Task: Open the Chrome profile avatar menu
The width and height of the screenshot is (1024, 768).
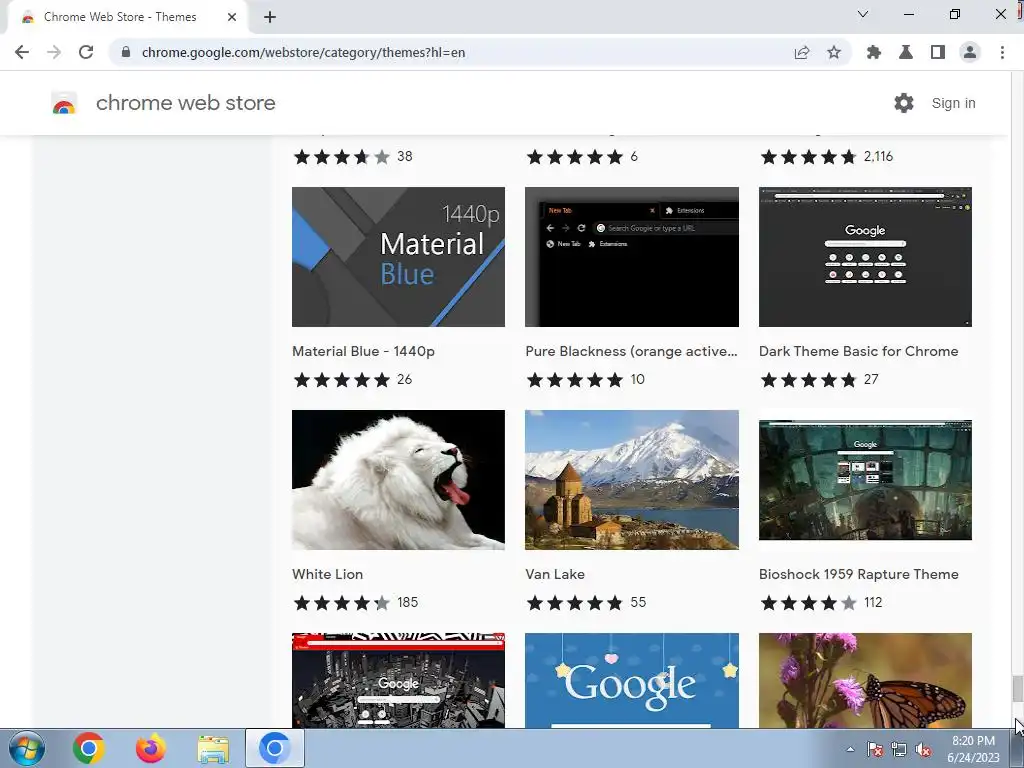Action: [x=970, y=52]
